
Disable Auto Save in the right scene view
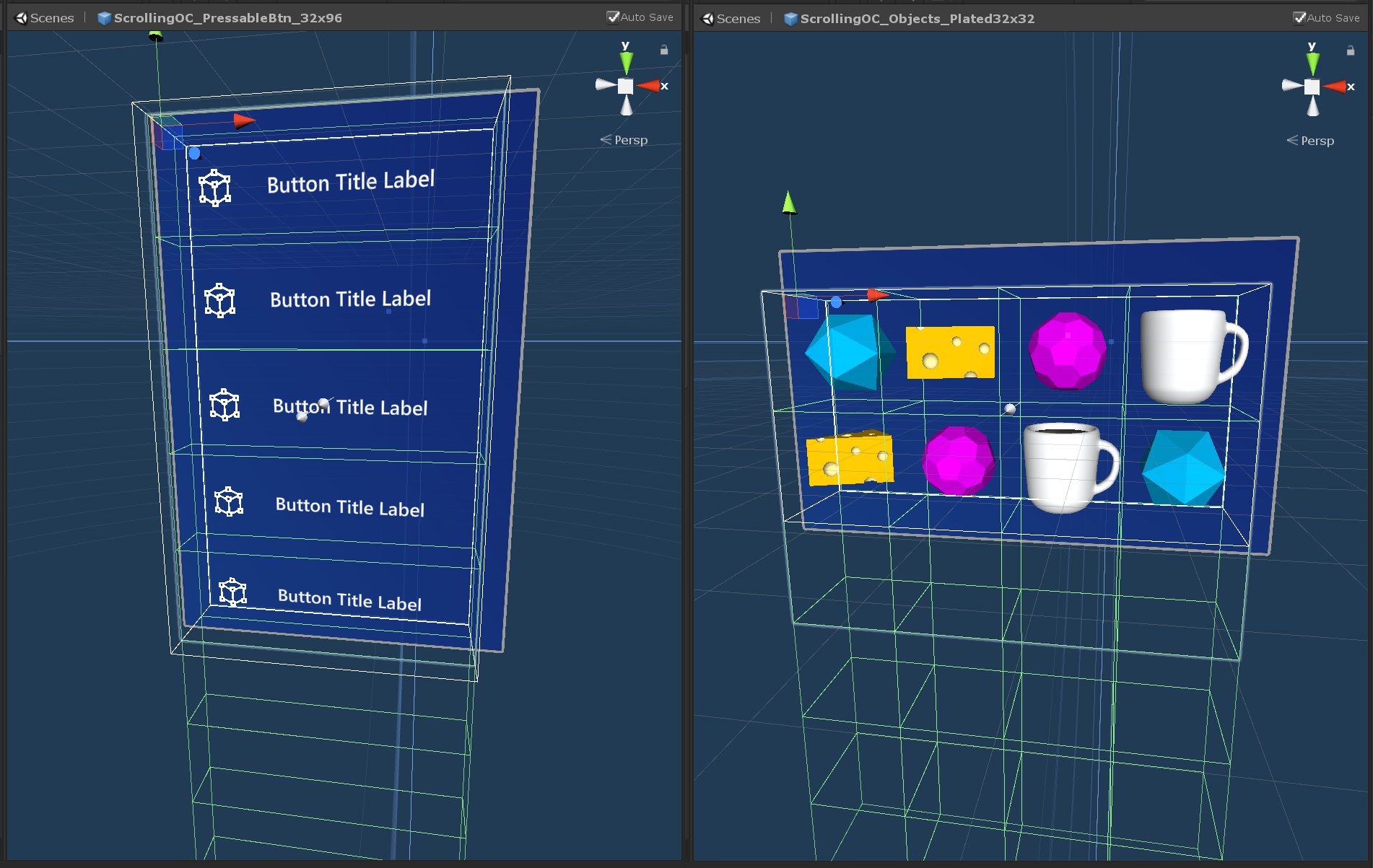1301,17
